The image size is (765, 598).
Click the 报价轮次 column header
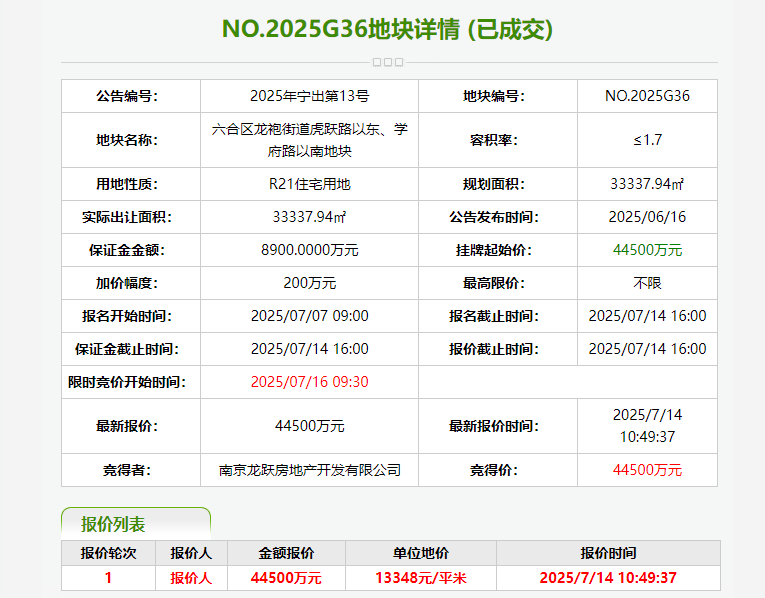(x=108, y=553)
